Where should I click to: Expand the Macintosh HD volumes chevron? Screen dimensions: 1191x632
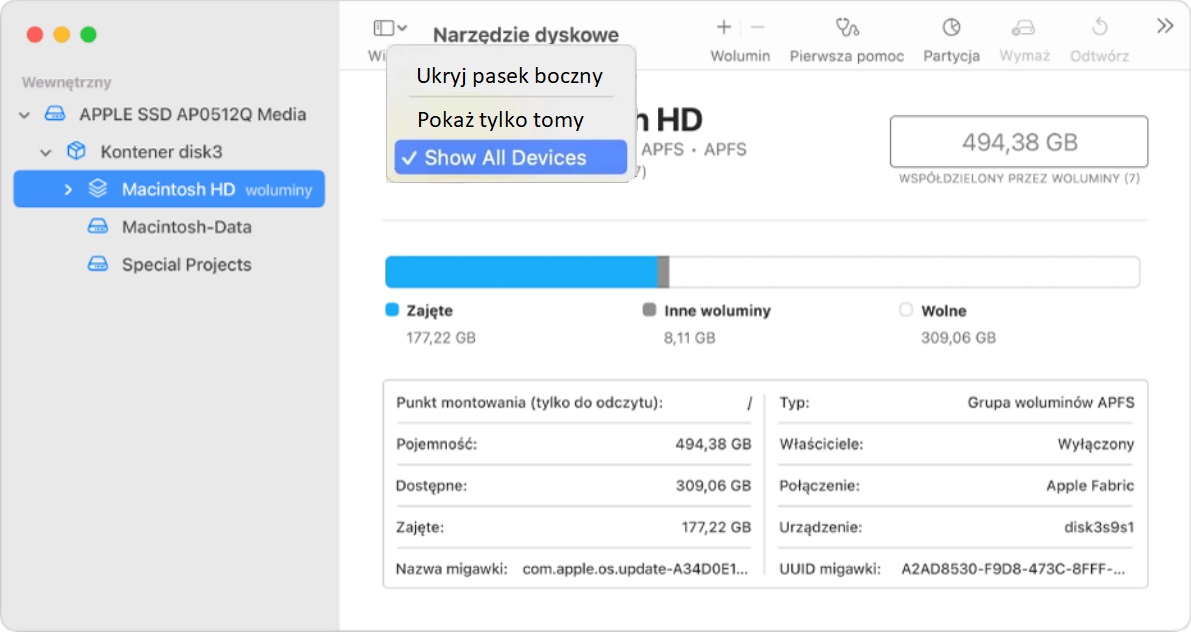[68, 189]
